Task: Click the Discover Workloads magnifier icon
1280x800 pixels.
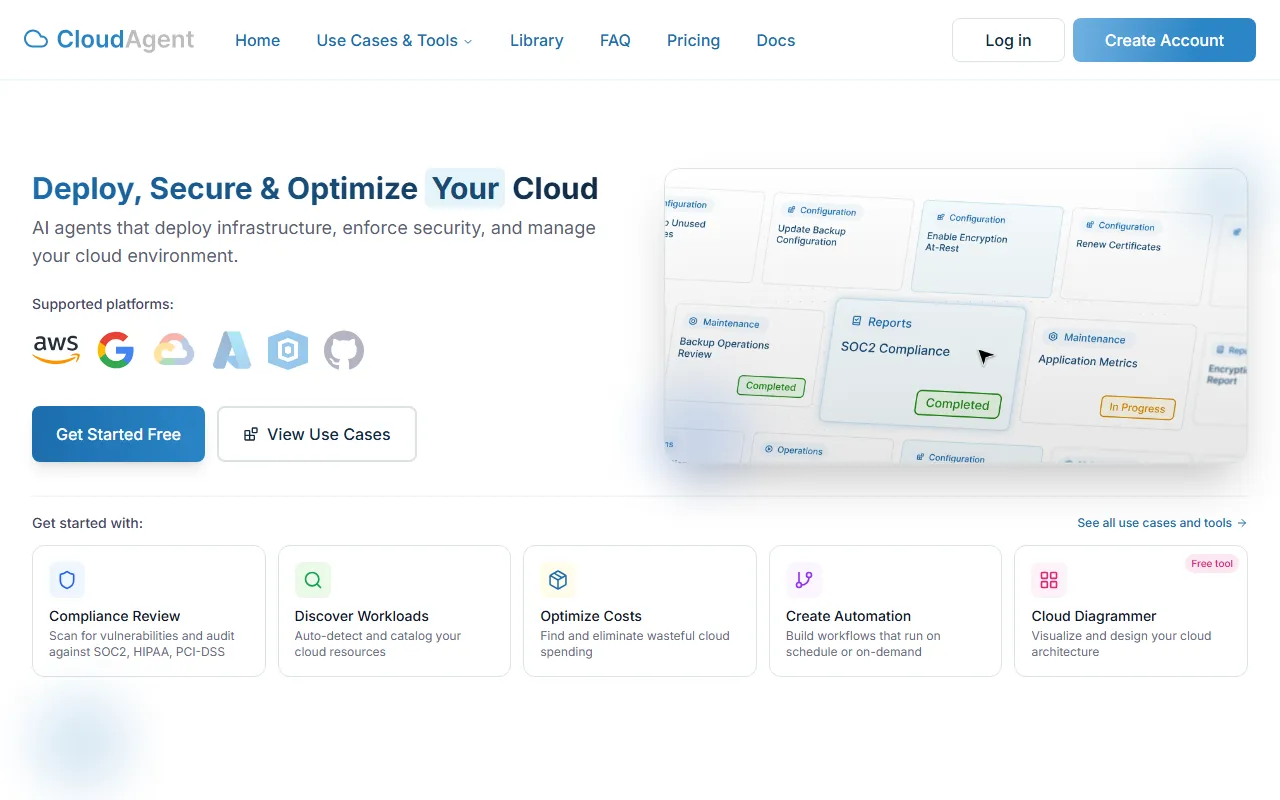Action: pos(313,580)
